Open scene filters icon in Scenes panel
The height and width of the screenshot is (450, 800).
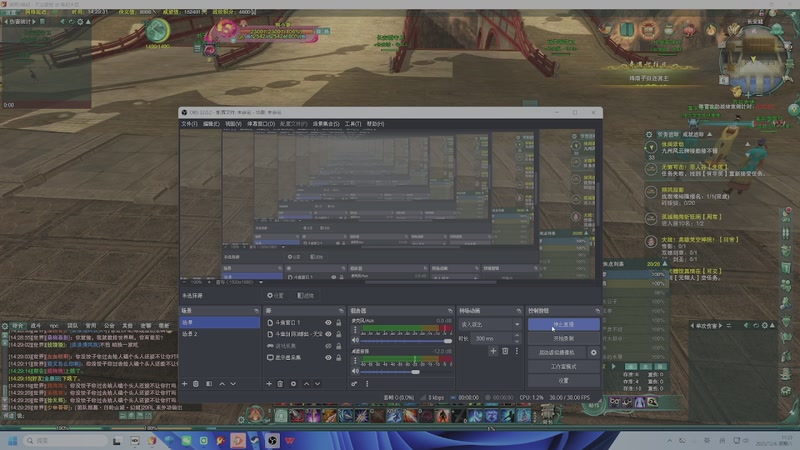[x=209, y=384]
